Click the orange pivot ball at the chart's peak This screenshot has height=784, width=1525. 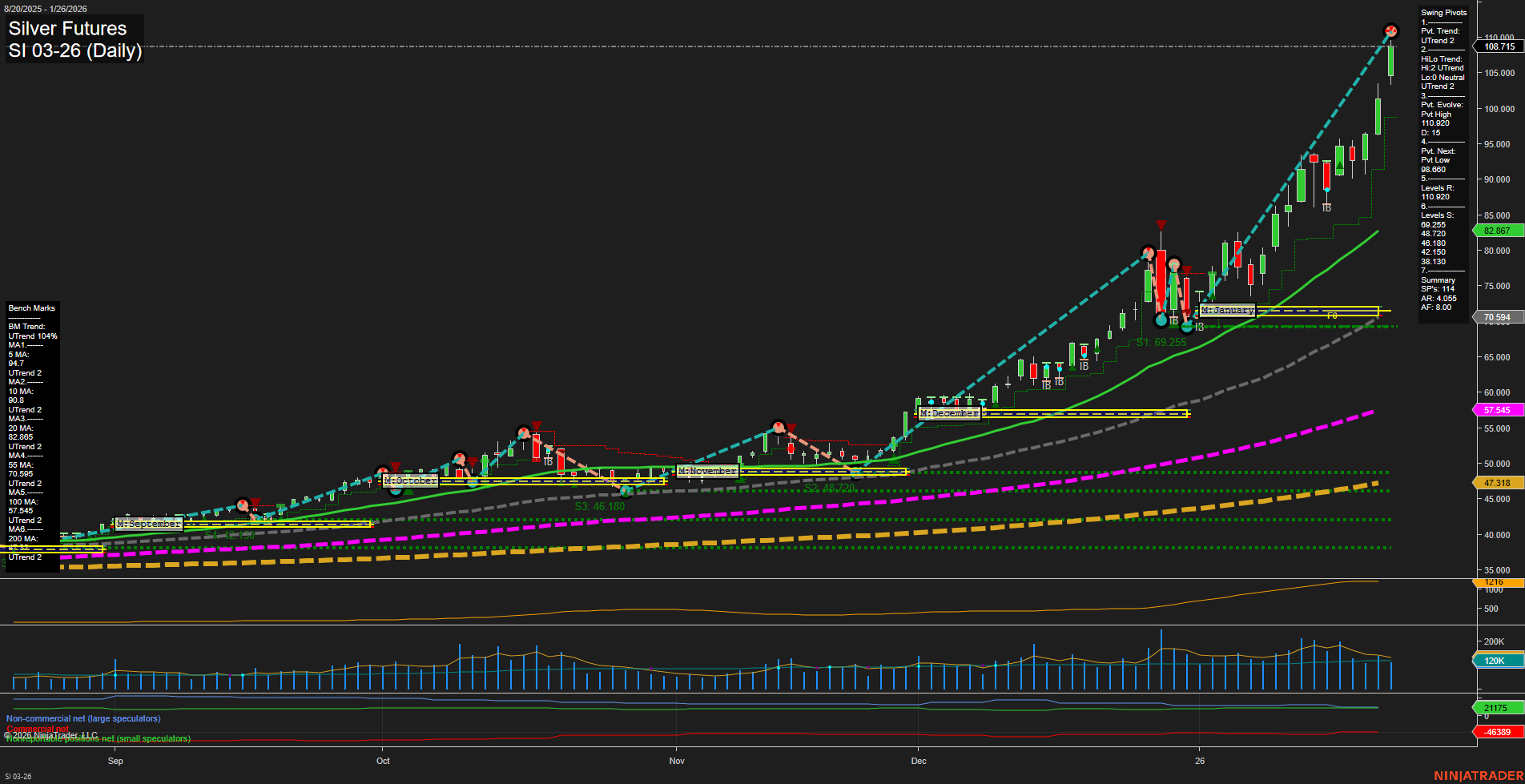point(1391,31)
